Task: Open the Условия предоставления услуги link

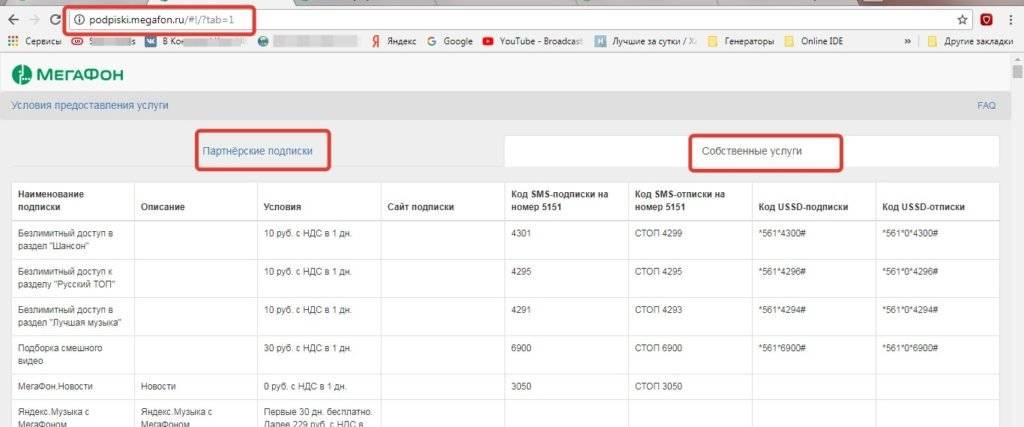Action: (90, 105)
